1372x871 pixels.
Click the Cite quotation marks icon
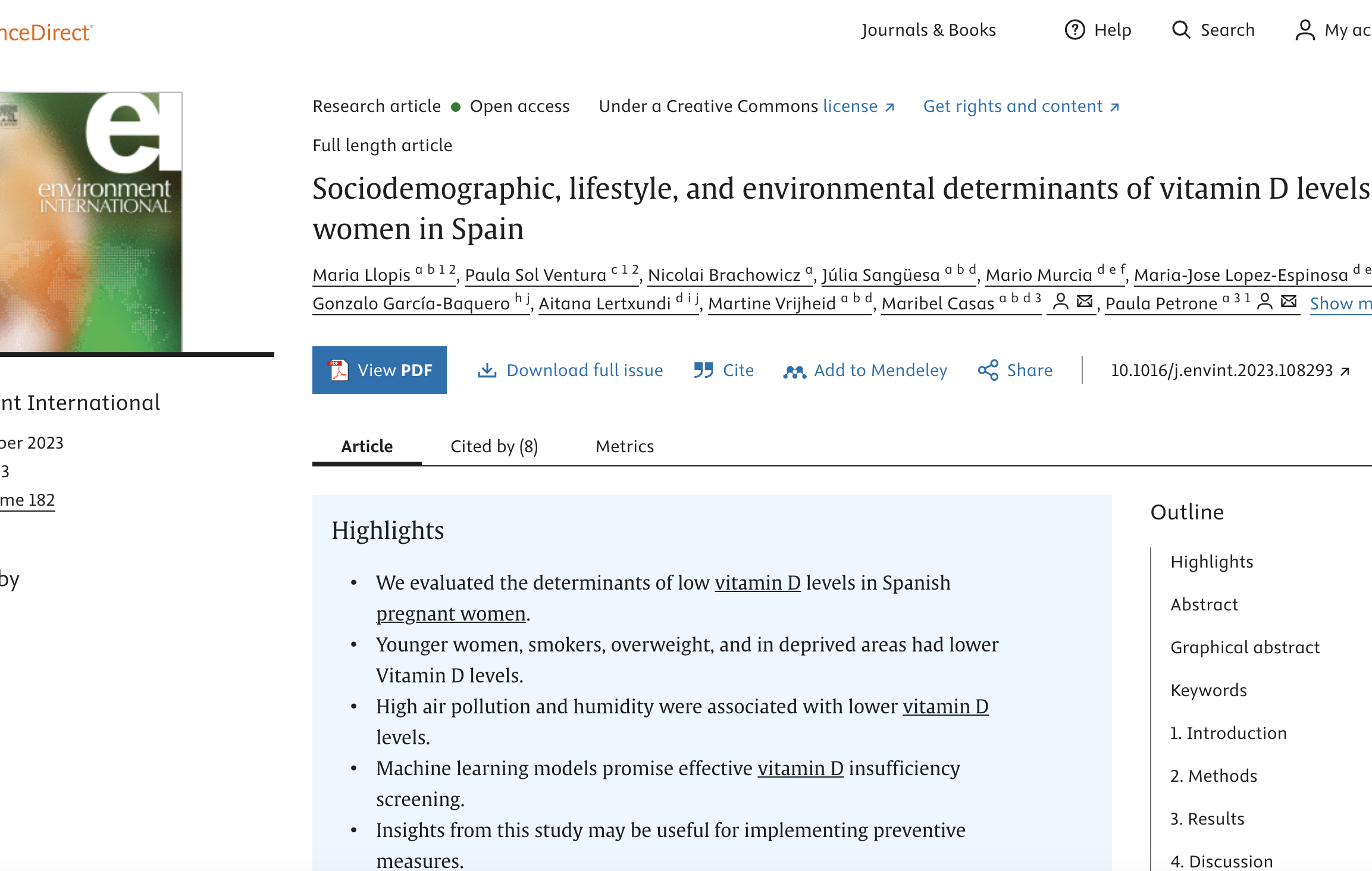tap(703, 370)
